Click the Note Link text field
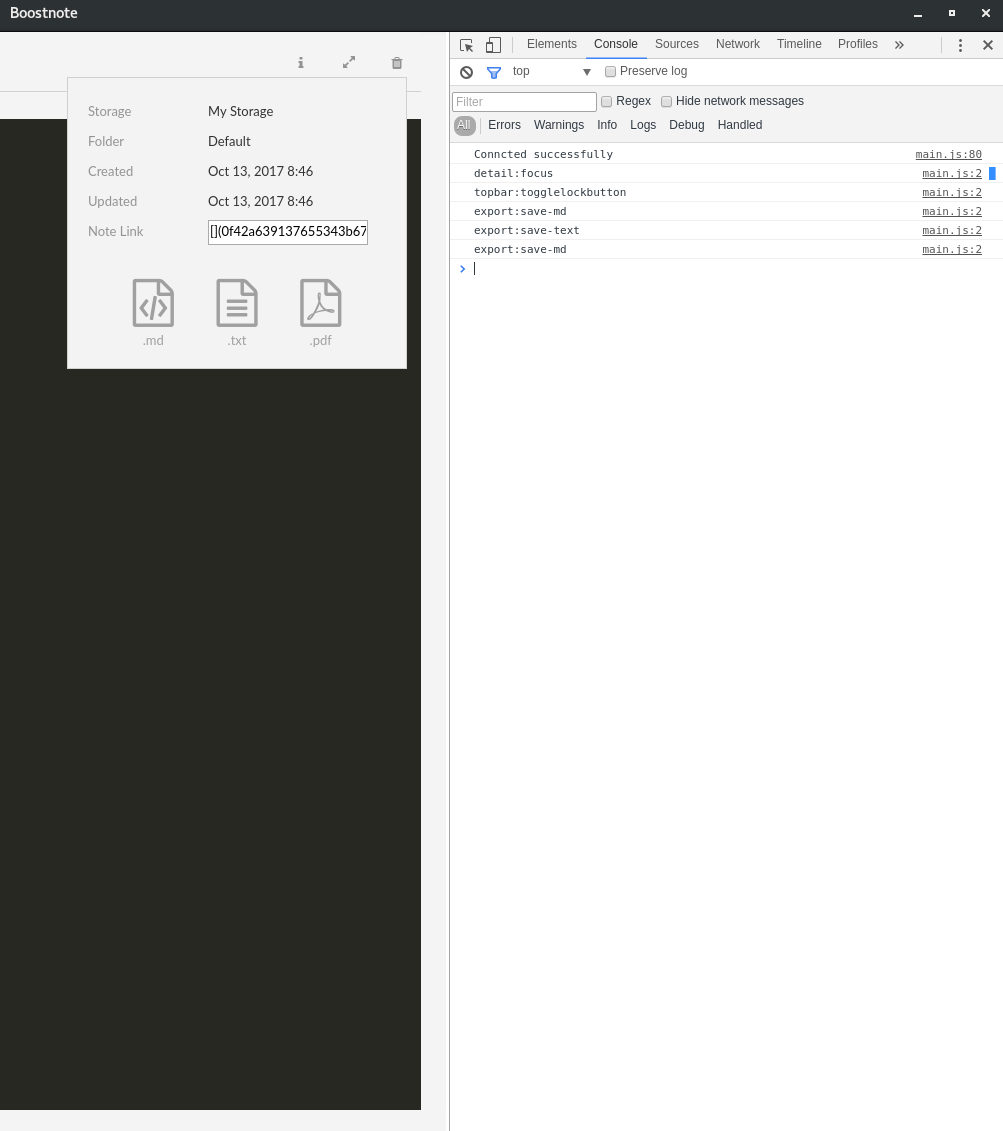Screen dimensions: 1003x1131 [288, 232]
